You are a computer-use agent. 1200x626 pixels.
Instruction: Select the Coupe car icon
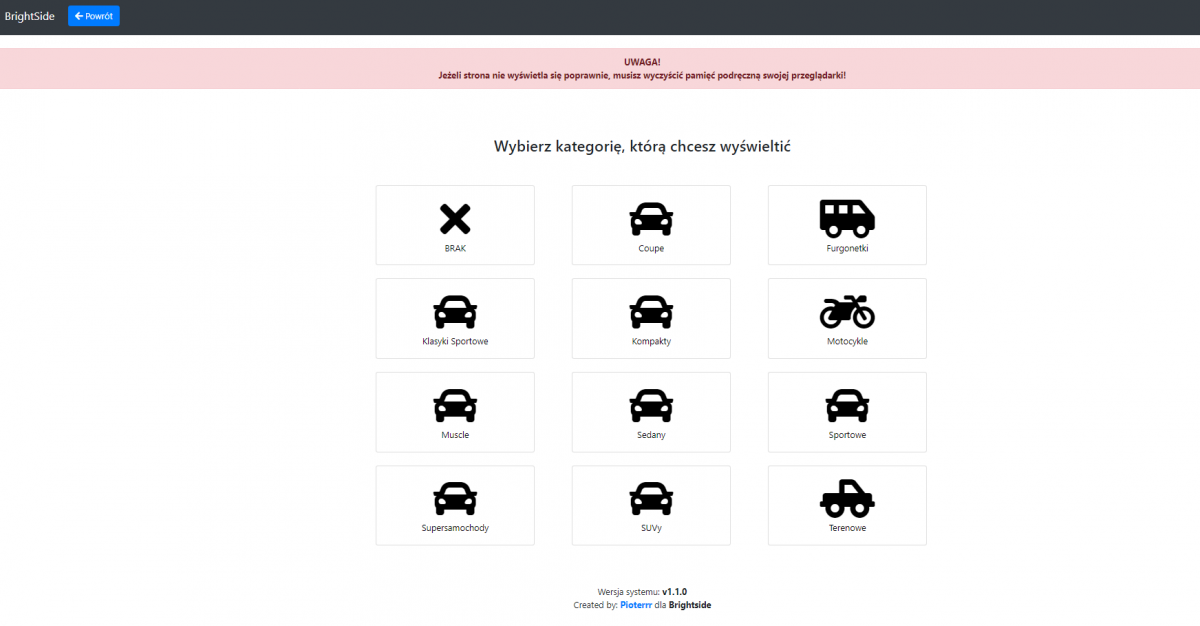coord(651,219)
